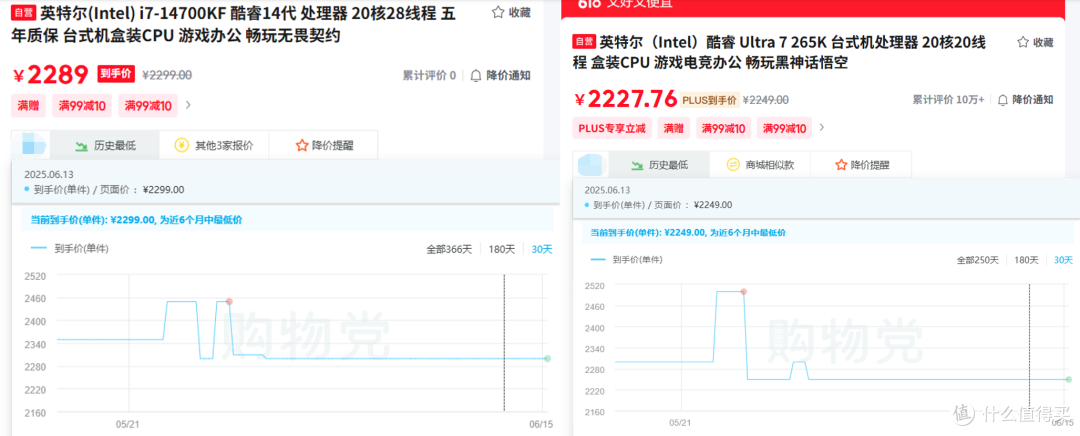The image size is (1080, 436).
Task: Expand promotions arrow on i7-14700KF listing
Action: click(188, 105)
